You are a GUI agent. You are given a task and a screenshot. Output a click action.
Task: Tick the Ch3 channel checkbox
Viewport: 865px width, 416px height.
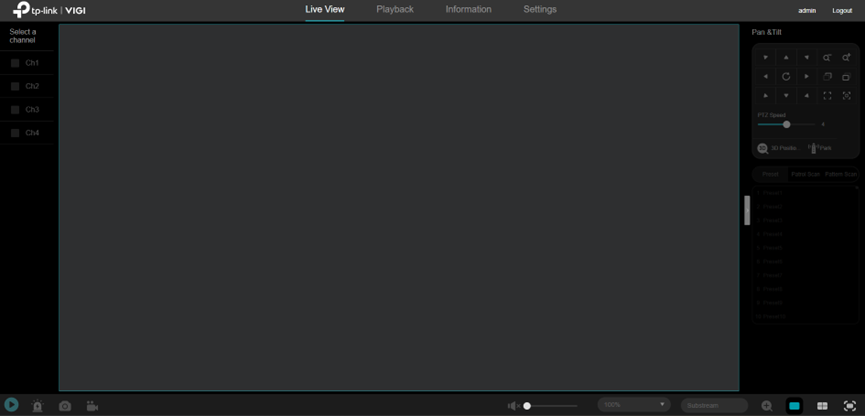tap(15, 110)
